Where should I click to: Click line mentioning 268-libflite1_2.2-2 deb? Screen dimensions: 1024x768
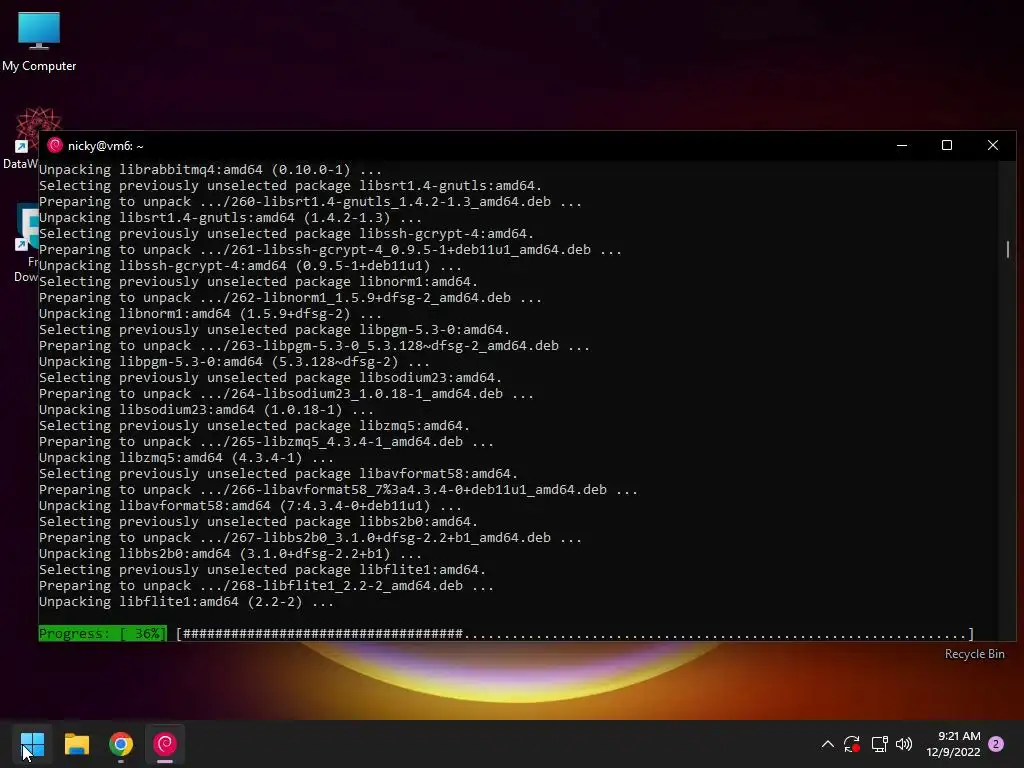tap(266, 586)
